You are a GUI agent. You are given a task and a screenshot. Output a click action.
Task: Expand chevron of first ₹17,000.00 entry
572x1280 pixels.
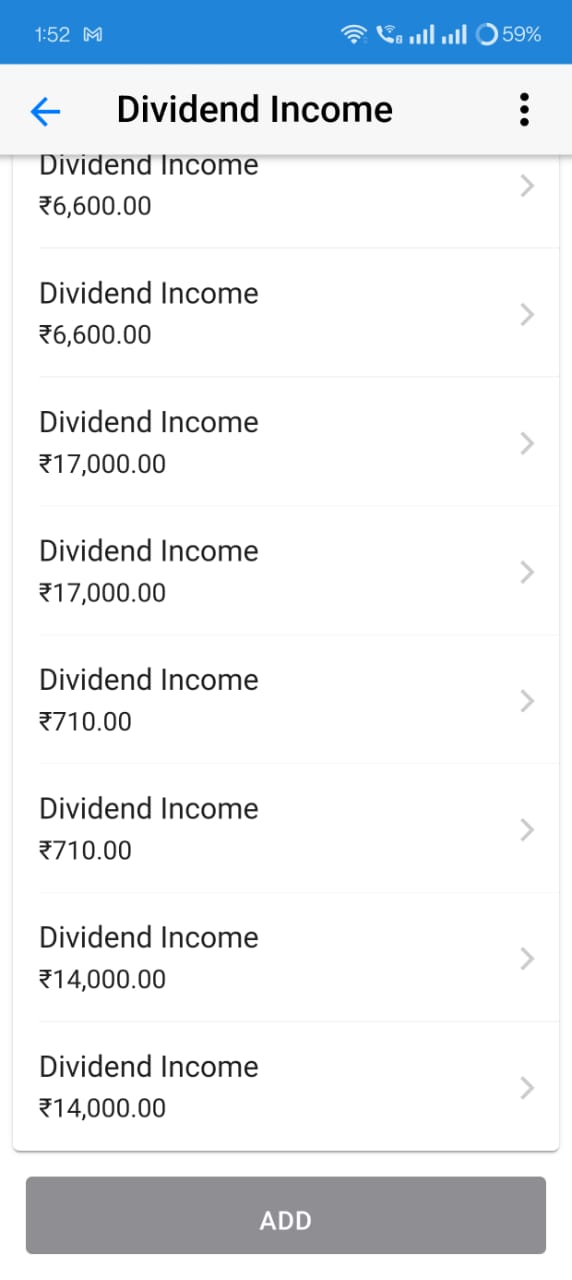coord(529,444)
